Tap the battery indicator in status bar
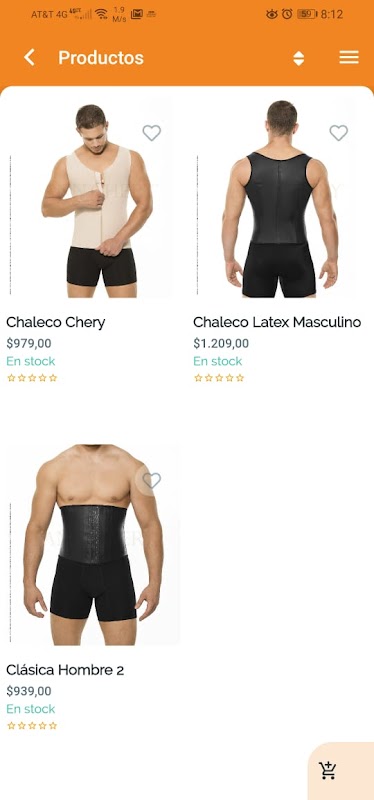Image resolution: width=374 pixels, height=800 pixels. pos(307,14)
